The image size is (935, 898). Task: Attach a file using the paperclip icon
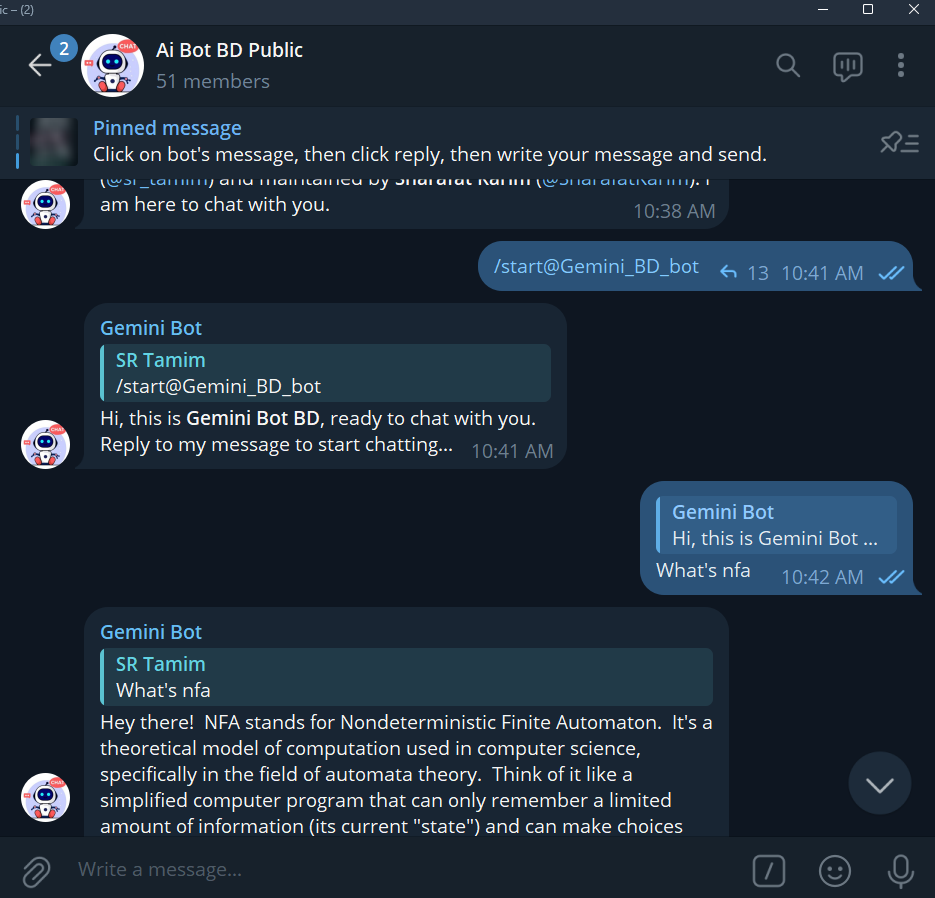click(35, 871)
